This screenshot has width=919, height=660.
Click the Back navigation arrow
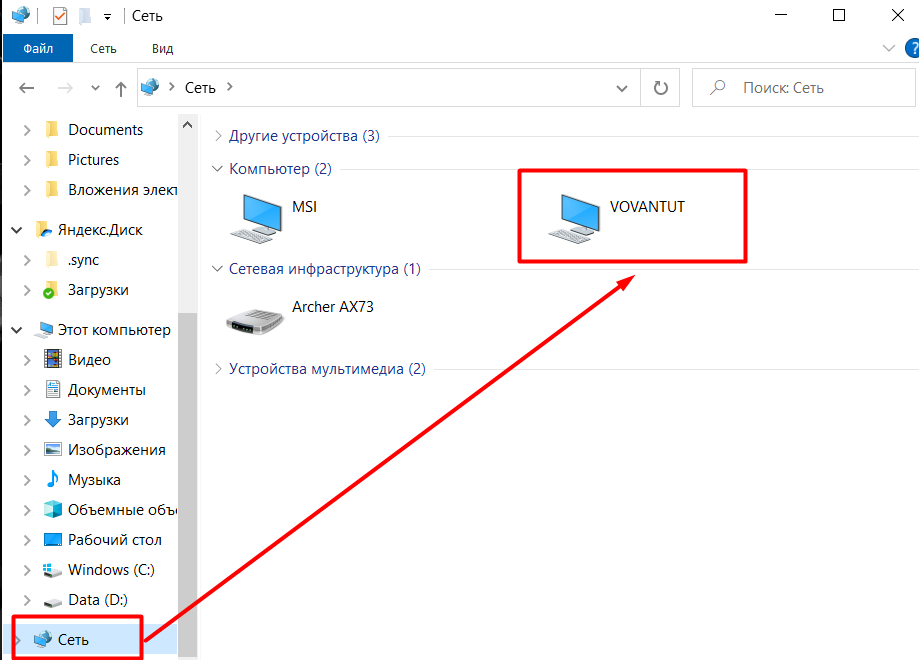point(27,87)
